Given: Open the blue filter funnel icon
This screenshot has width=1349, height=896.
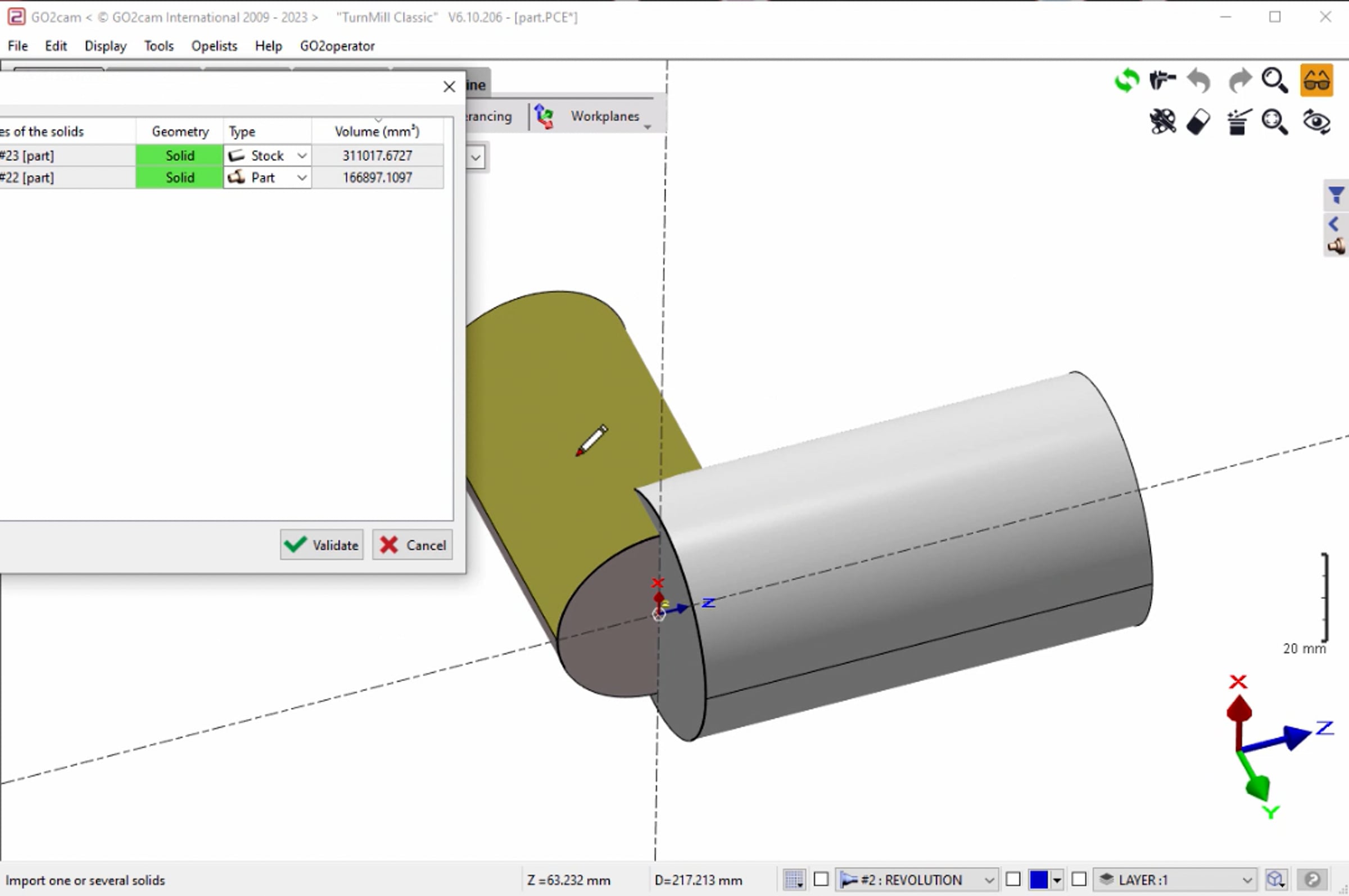Looking at the screenshot, I should pos(1337,196).
